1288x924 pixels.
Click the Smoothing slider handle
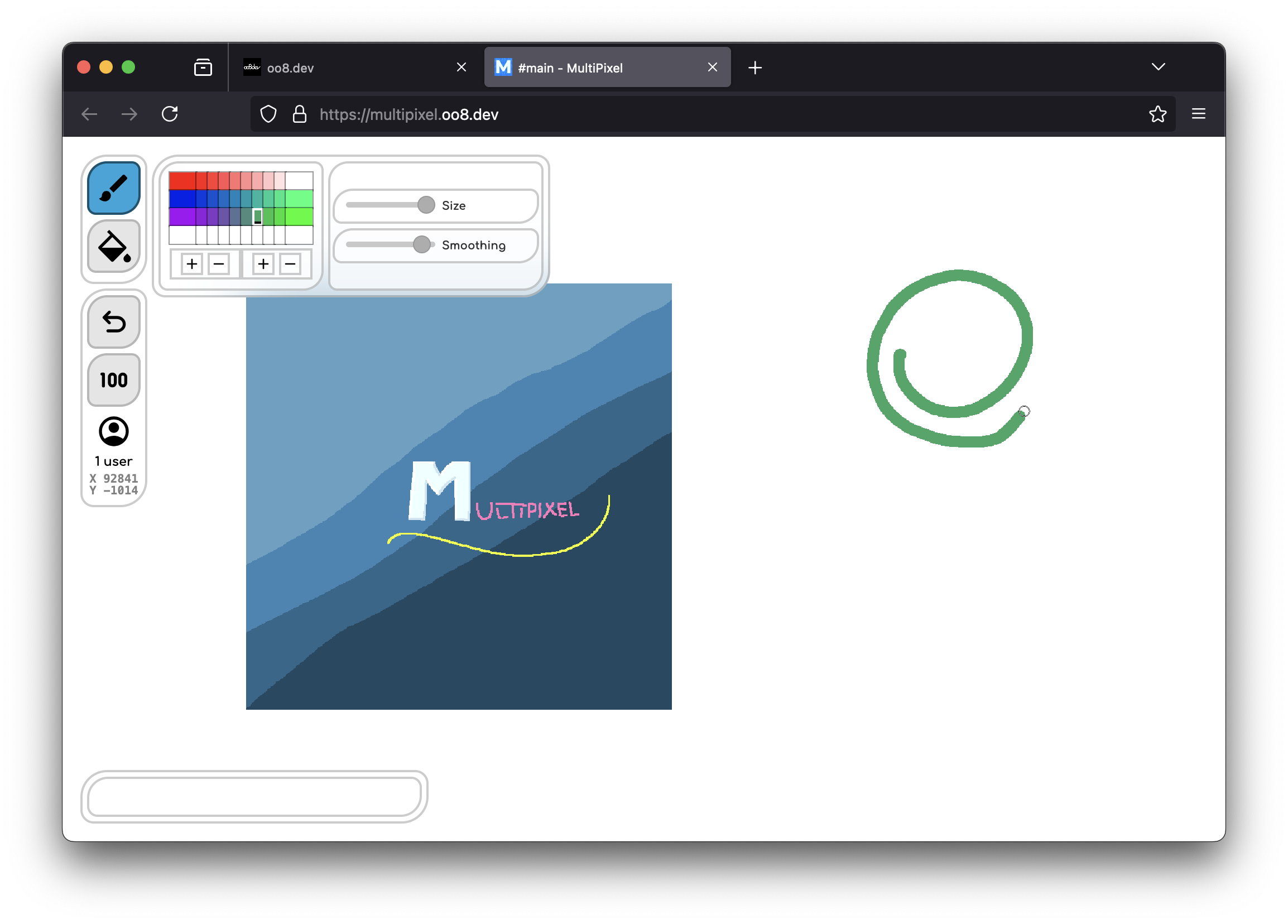(x=422, y=245)
